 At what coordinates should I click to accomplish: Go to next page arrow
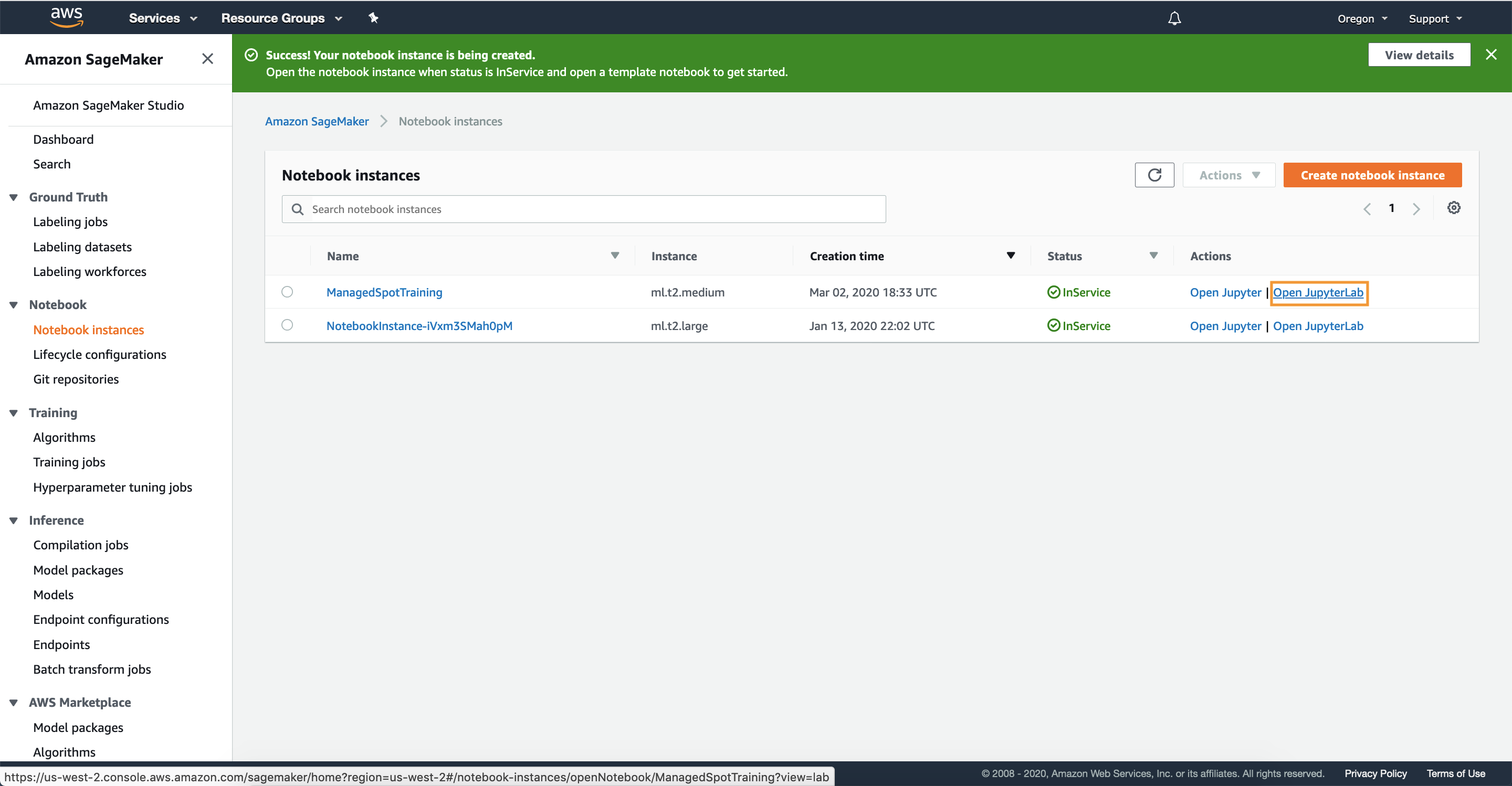point(1416,209)
